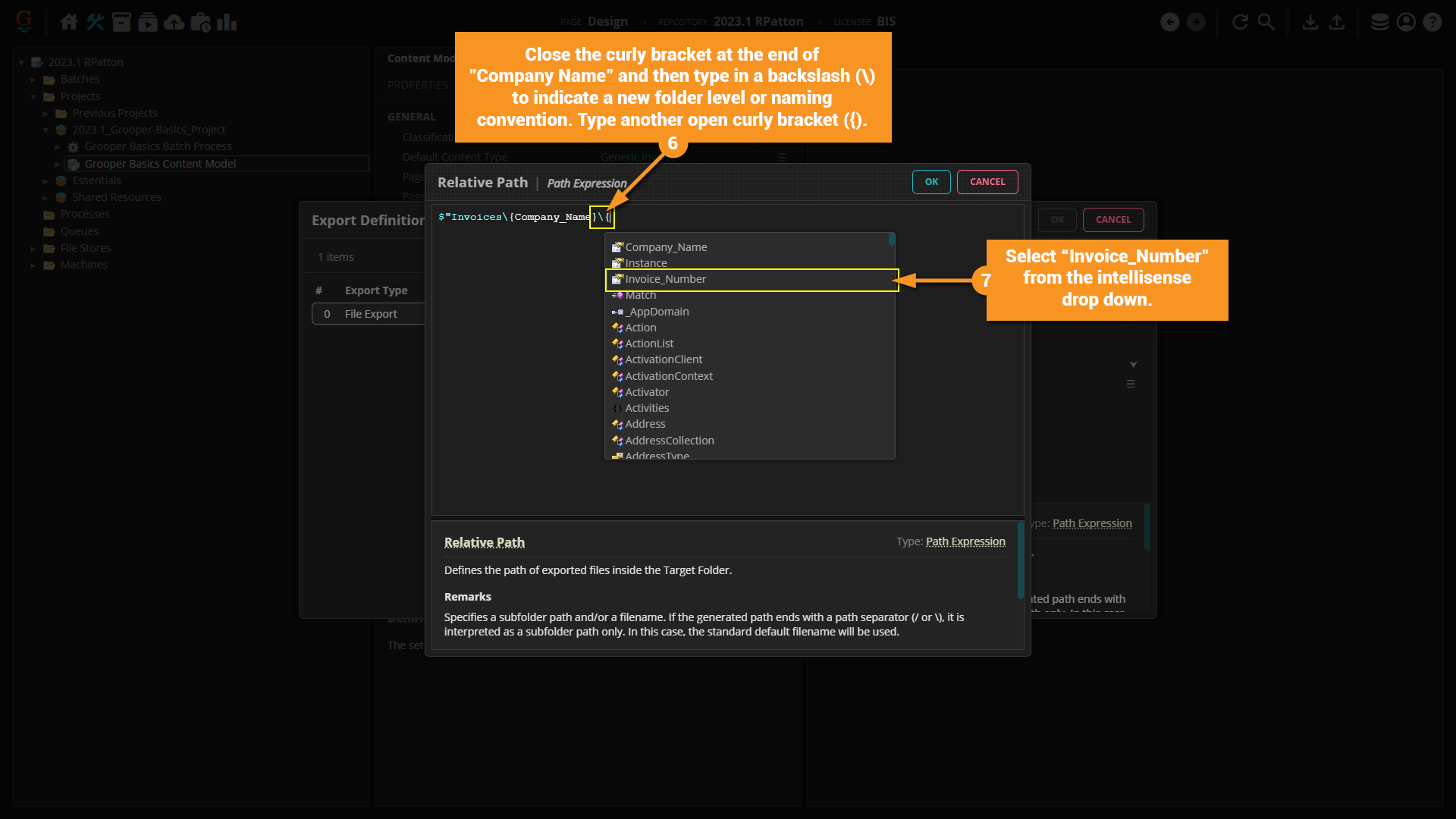This screenshot has width=1456, height=819.
Task: Follow the Path Expression type link
Action: 965,541
